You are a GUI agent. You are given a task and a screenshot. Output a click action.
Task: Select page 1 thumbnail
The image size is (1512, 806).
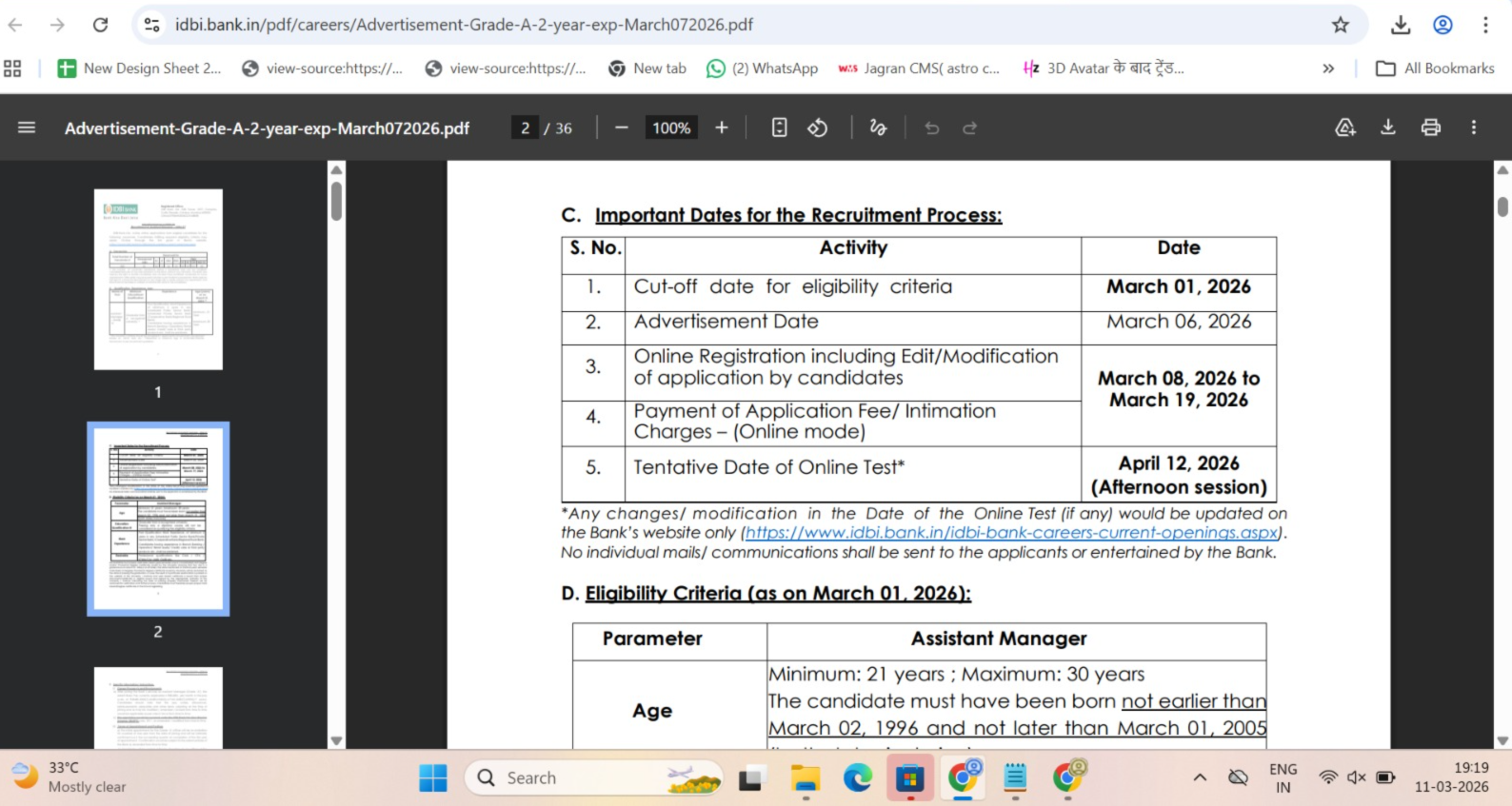158,279
